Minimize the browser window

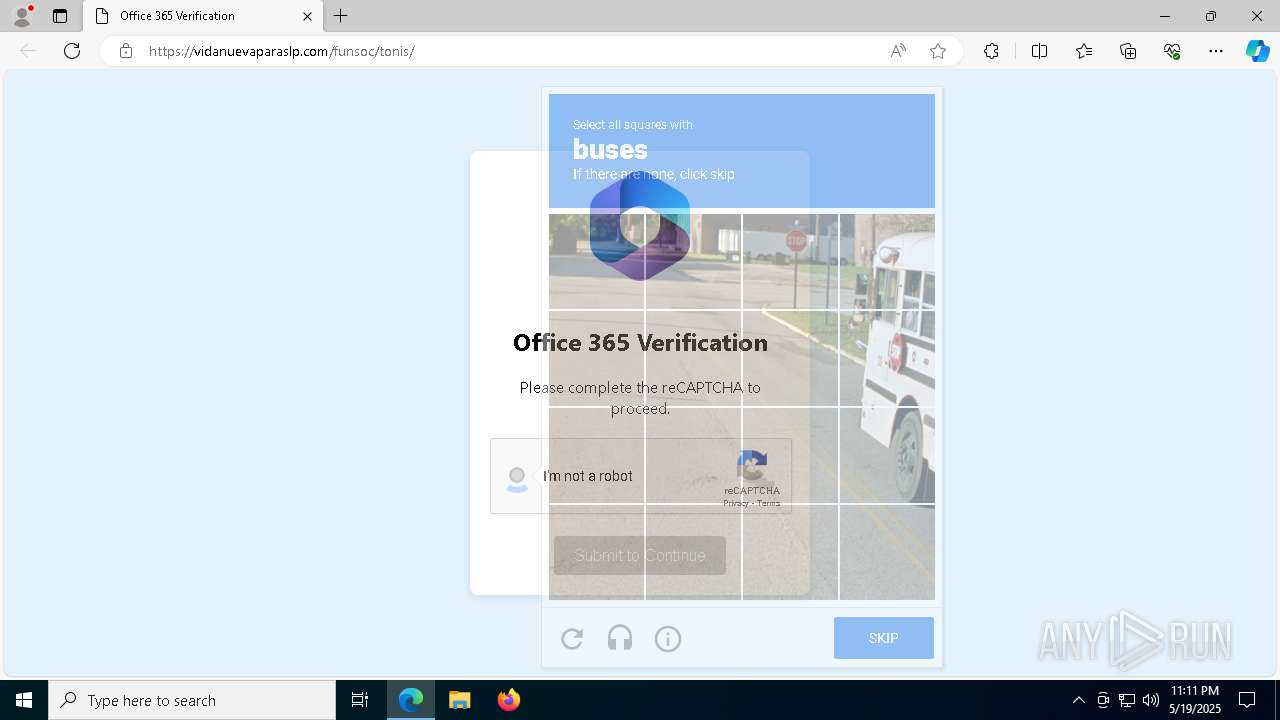[x=1164, y=16]
